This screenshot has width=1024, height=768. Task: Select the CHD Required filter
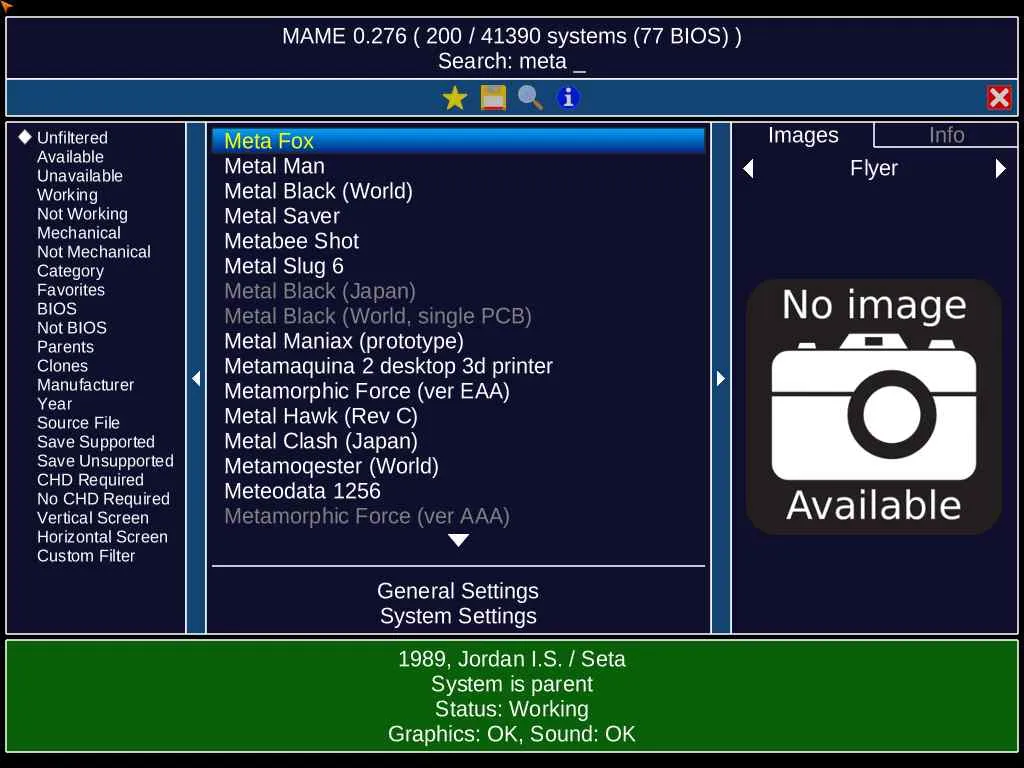click(90, 479)
